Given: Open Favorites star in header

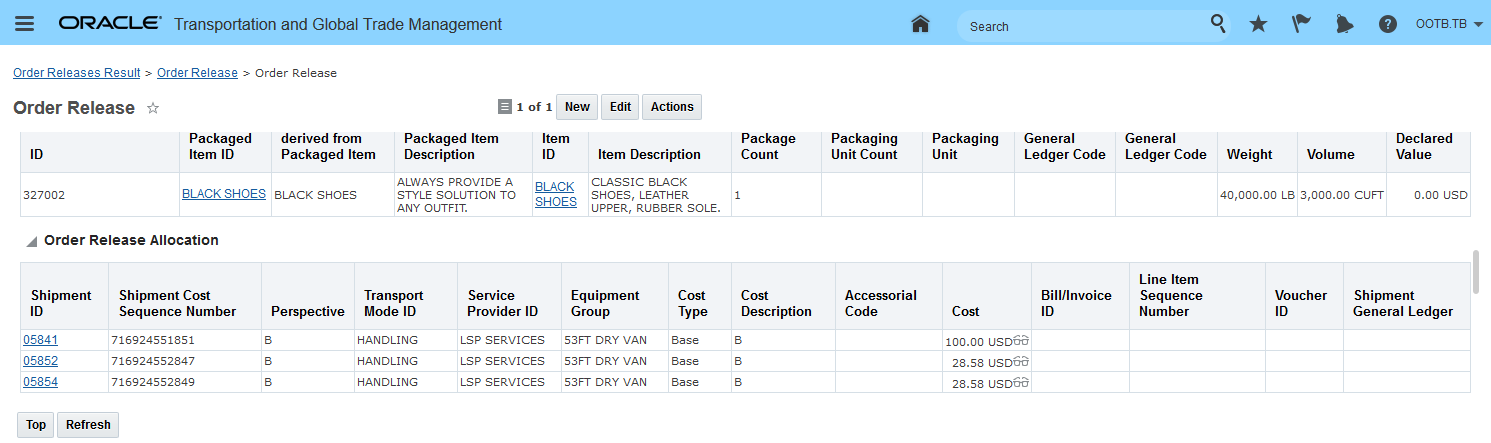Looking at the screenshot, I should click(1258, 24).
